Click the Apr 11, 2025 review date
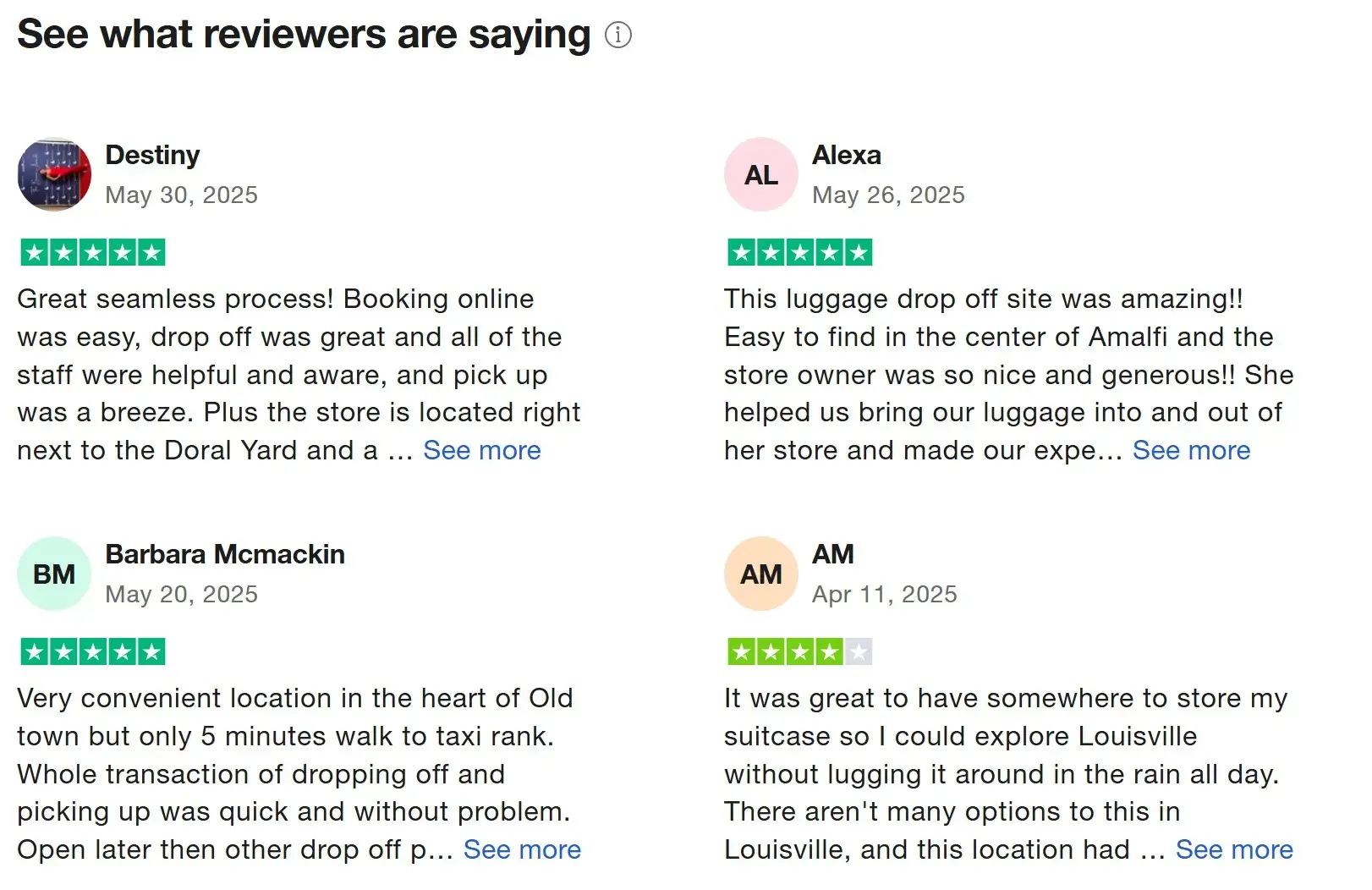The height and width of the screenshot is (890, 1372). point(885,594)
